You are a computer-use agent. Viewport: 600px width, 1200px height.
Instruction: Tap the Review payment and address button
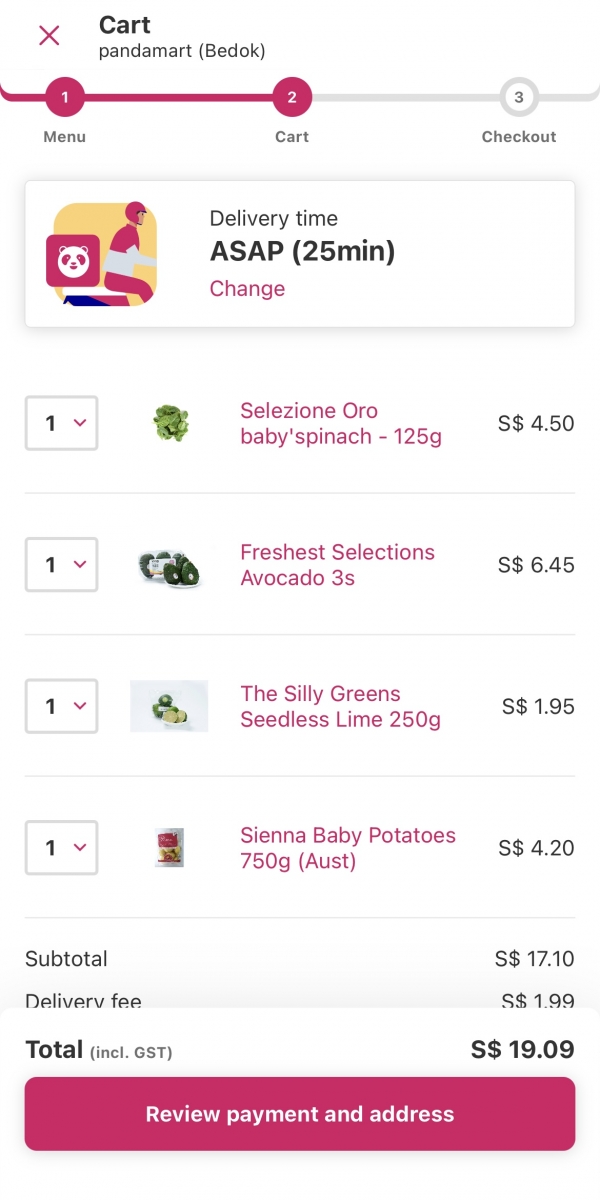pyautogui.click(x=300, y=1113)
